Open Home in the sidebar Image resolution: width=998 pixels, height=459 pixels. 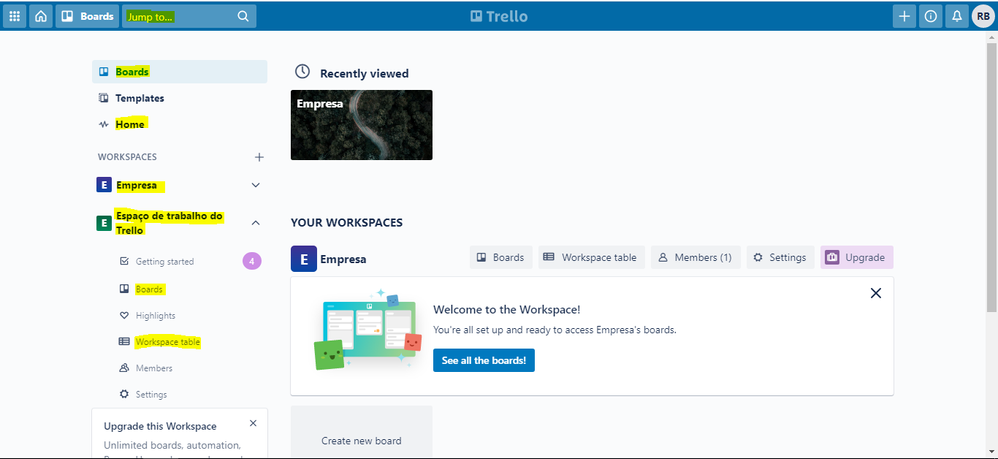[x=179, y=124]
